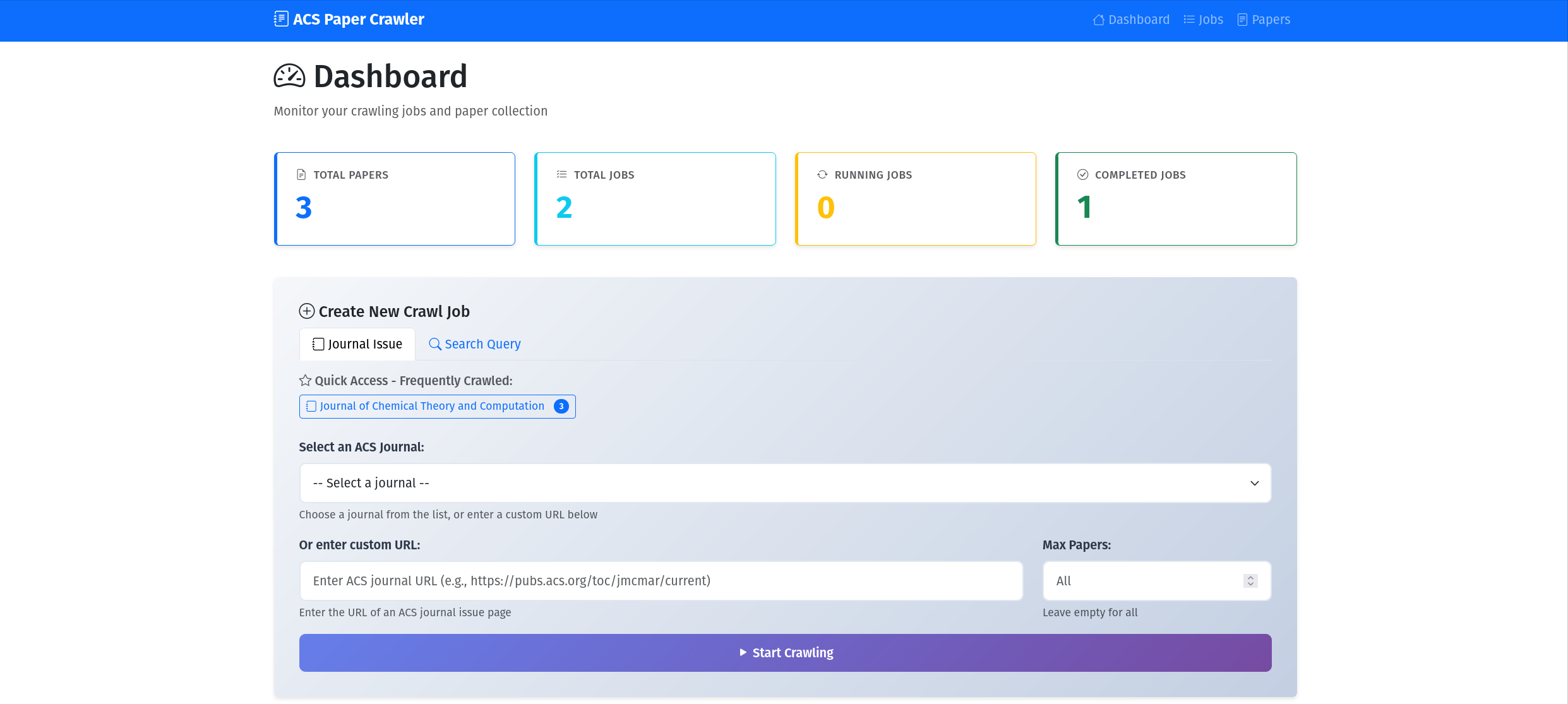Click the star icon beside Quick Access
This screenshot has width=1568, height=704.
coord(305,380)
